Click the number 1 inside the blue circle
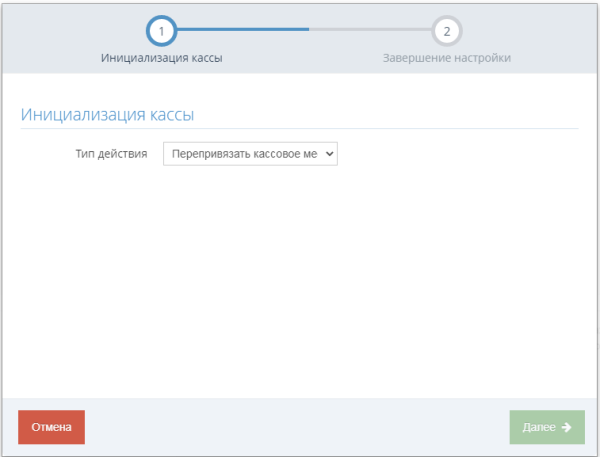600x457 pixels. click(161, 31)
